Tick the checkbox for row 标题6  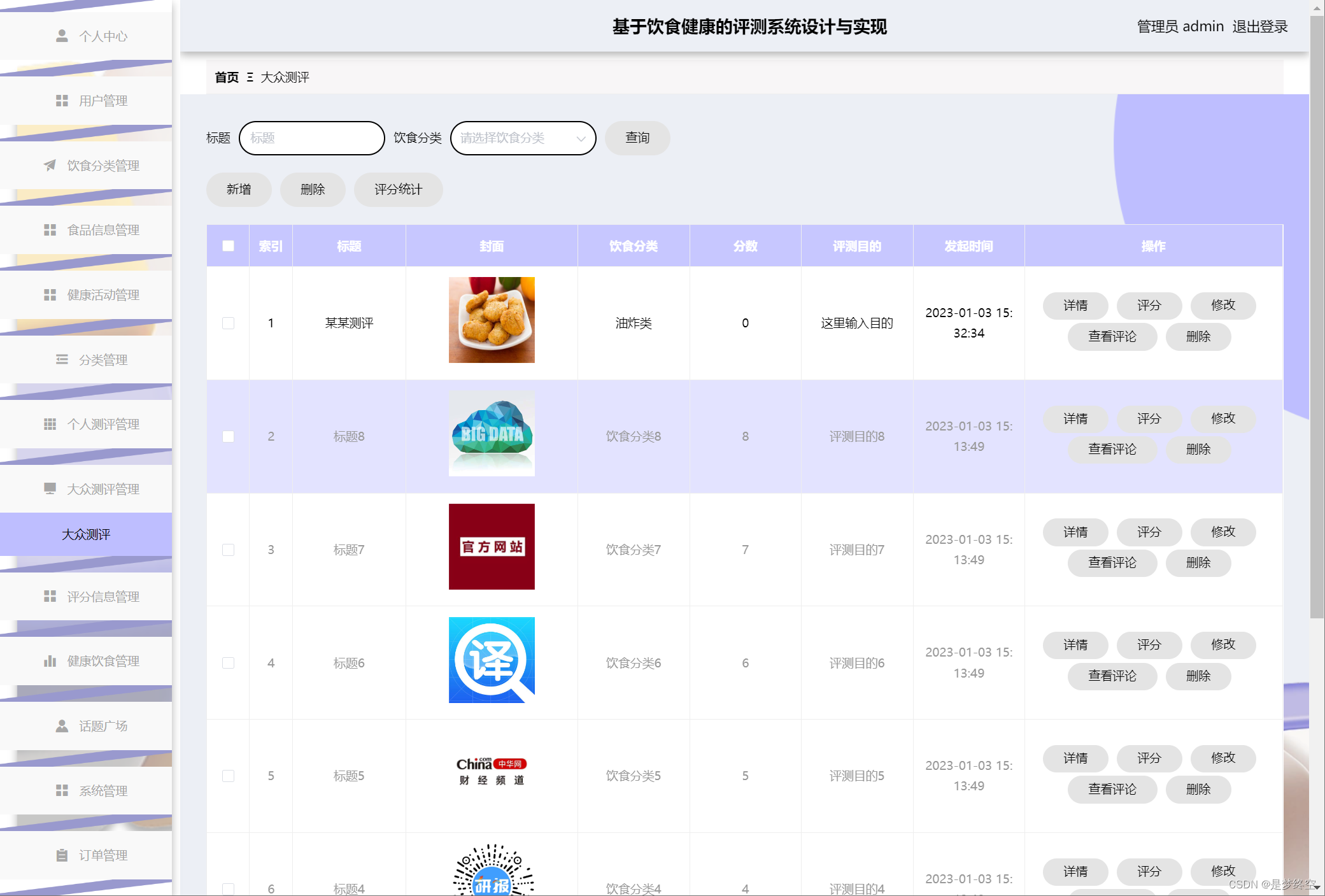coord(228,663)
